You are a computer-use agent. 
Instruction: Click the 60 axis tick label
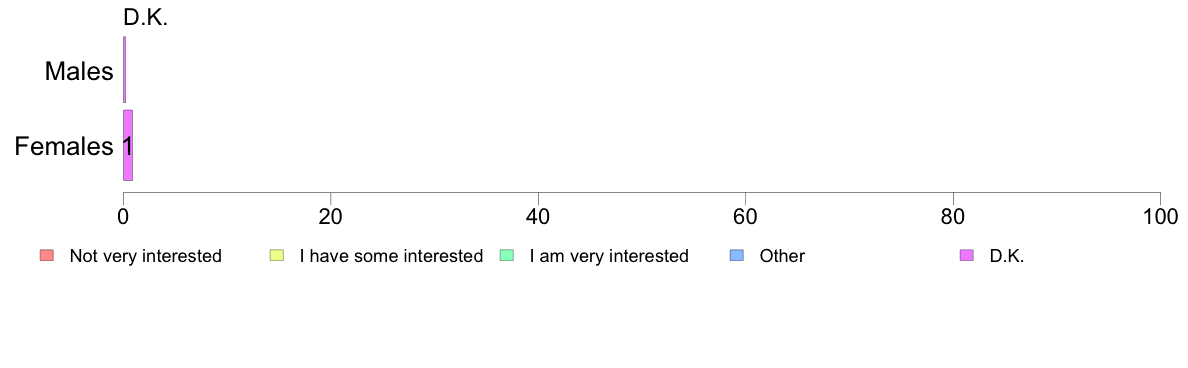pyautogui.click(x=746, y=216)
